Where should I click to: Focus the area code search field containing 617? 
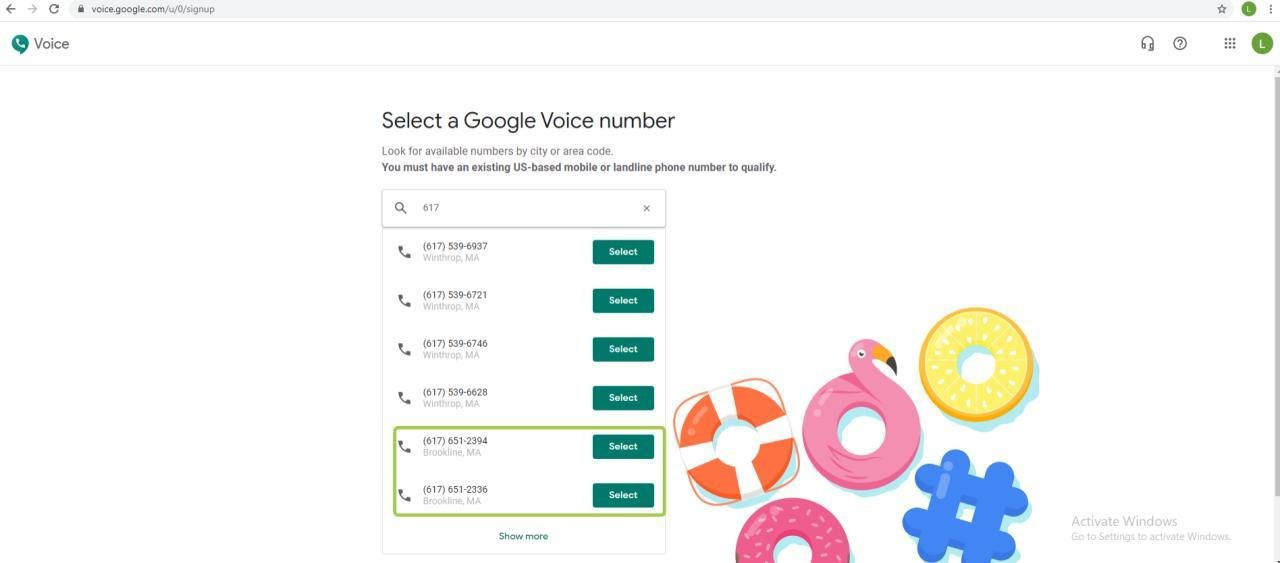coord(523,208)
